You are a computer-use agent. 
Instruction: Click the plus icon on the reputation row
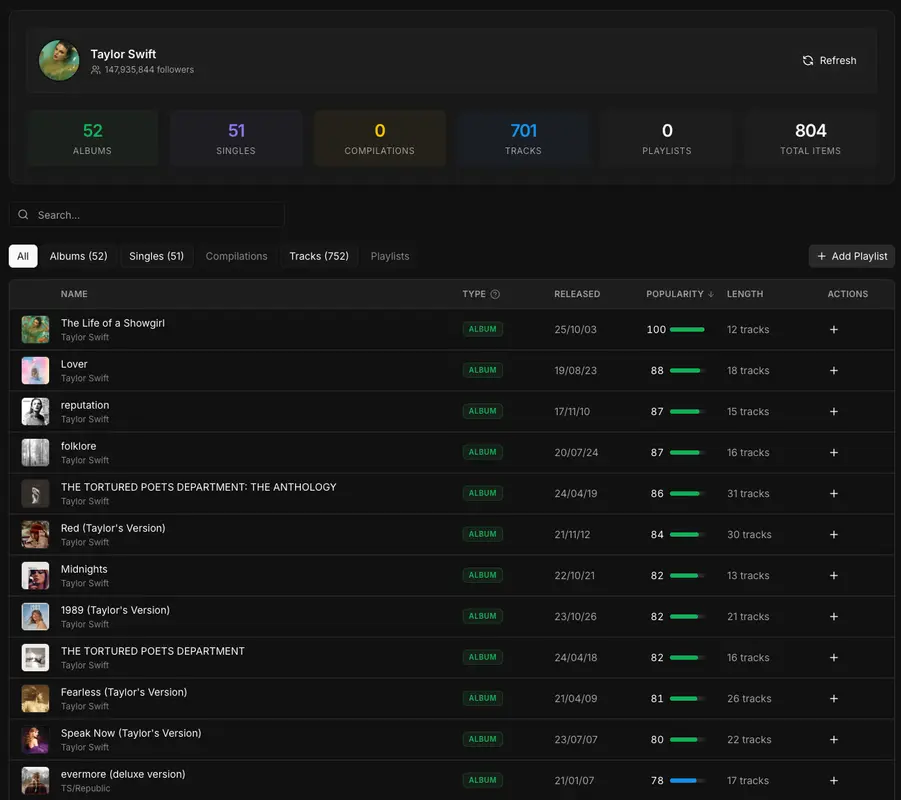coord(834,411)
